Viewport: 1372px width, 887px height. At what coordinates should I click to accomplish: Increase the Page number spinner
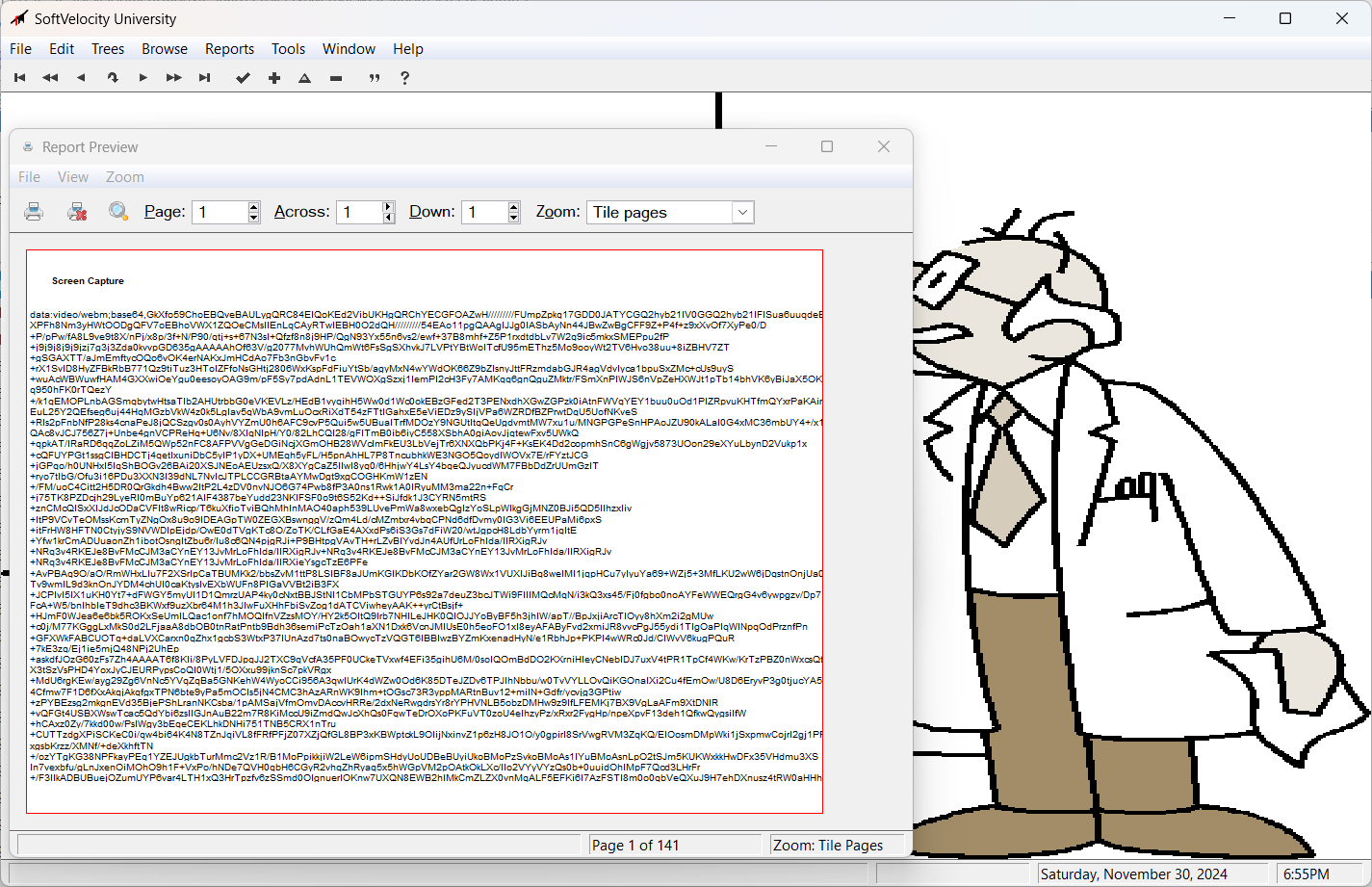tap(254, 207)
